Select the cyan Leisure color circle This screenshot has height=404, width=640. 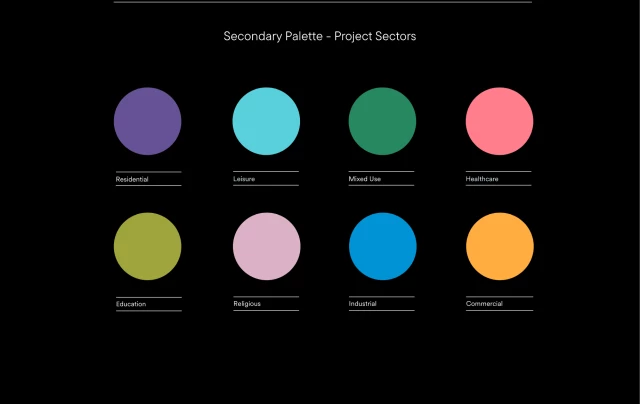(266, 121)
